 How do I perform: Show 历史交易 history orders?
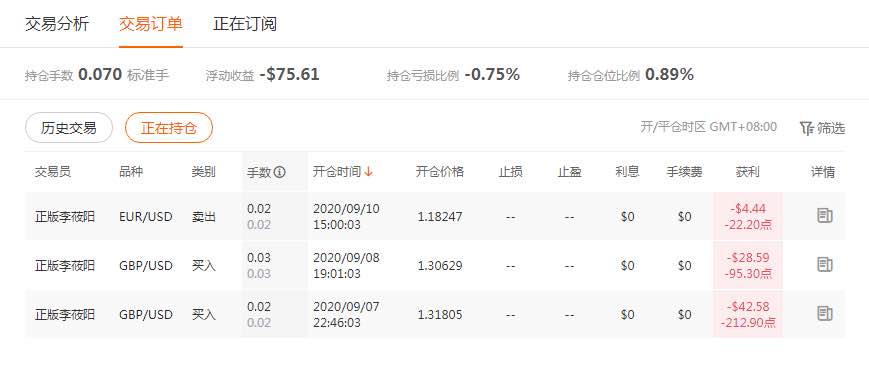69,128
